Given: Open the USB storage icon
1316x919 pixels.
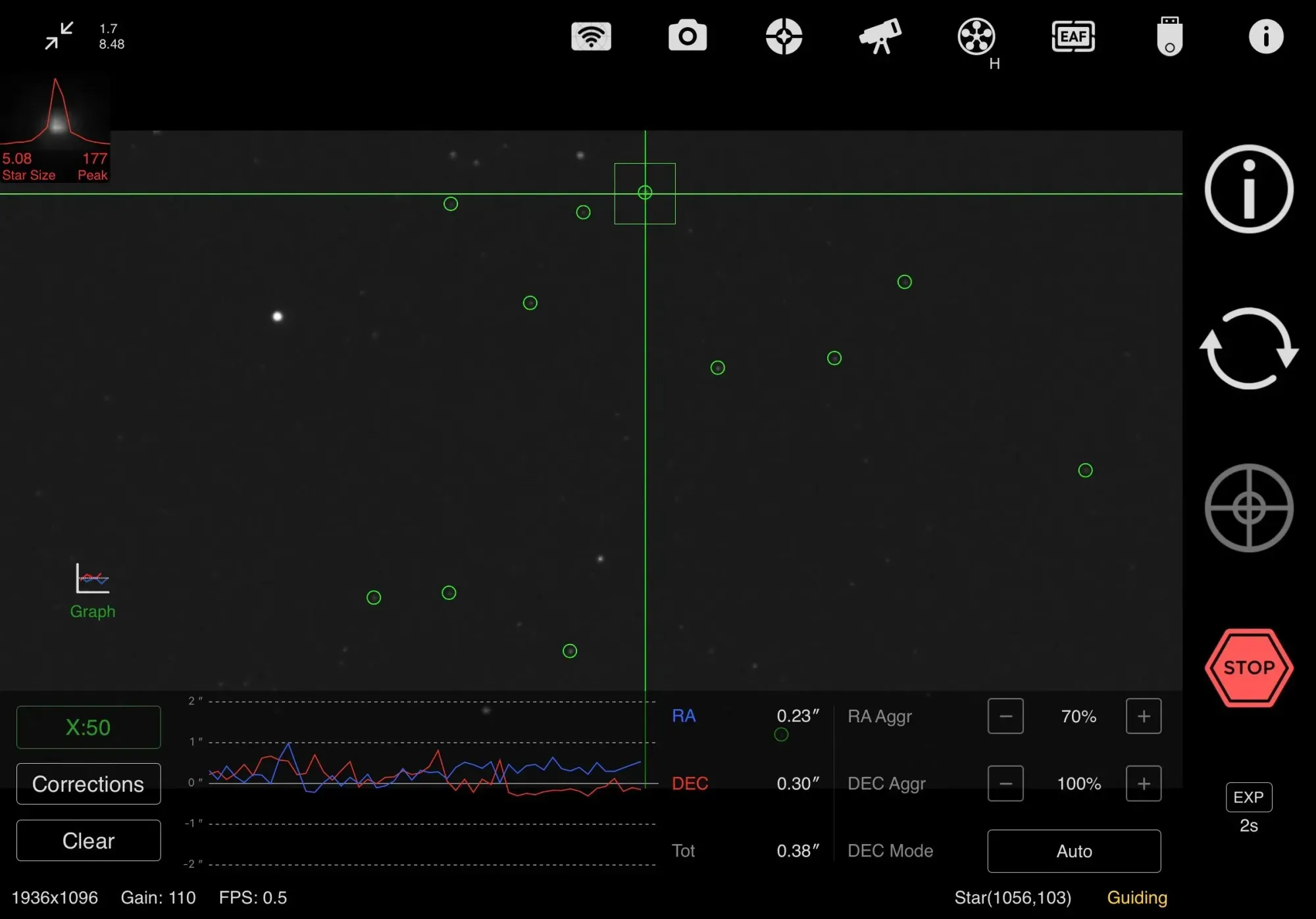Looking at the screenshot, I should tap(1169, 36).
